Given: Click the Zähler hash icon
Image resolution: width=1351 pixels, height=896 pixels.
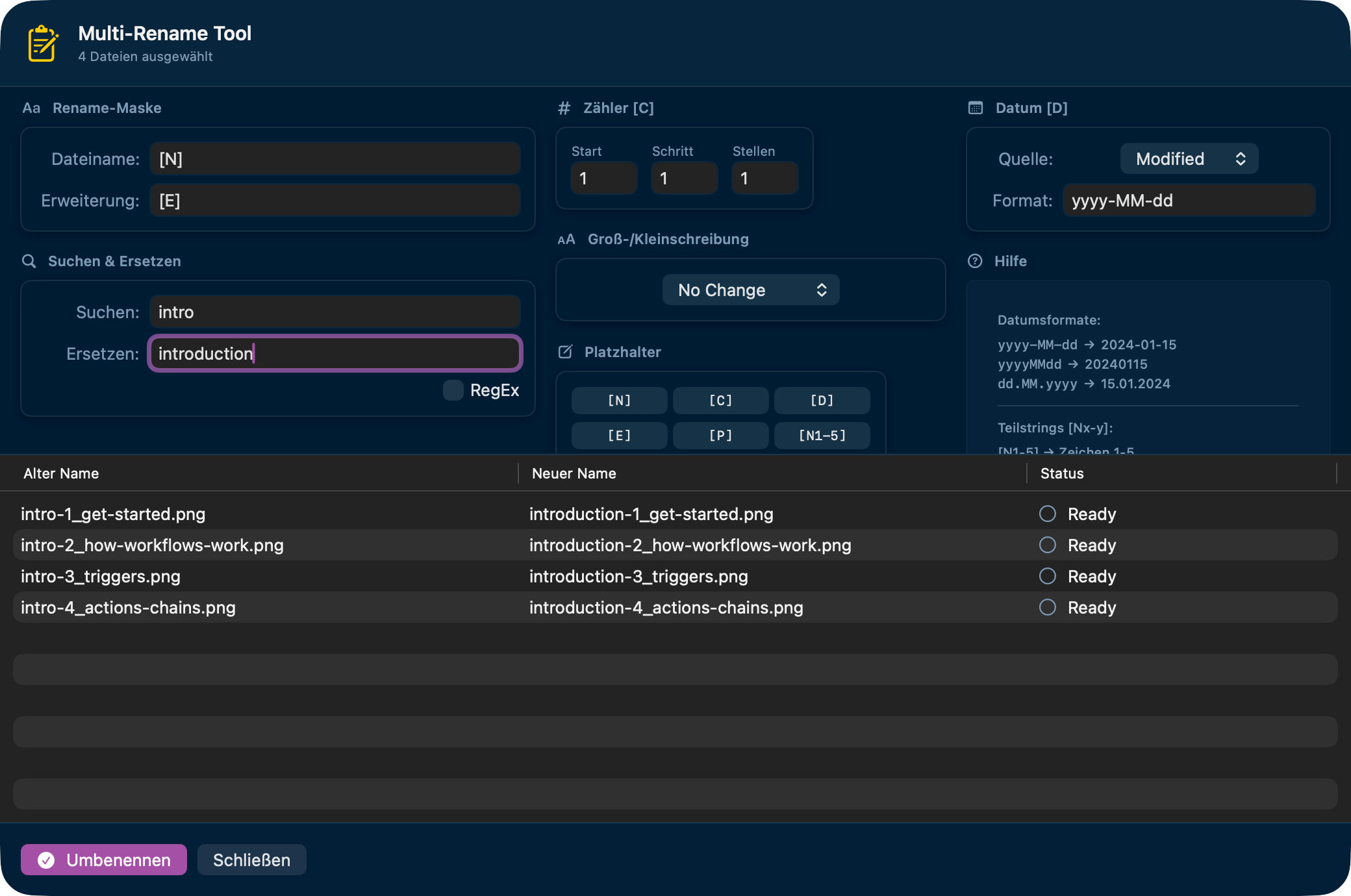Looking at the screenshot, I should (564, 108).
